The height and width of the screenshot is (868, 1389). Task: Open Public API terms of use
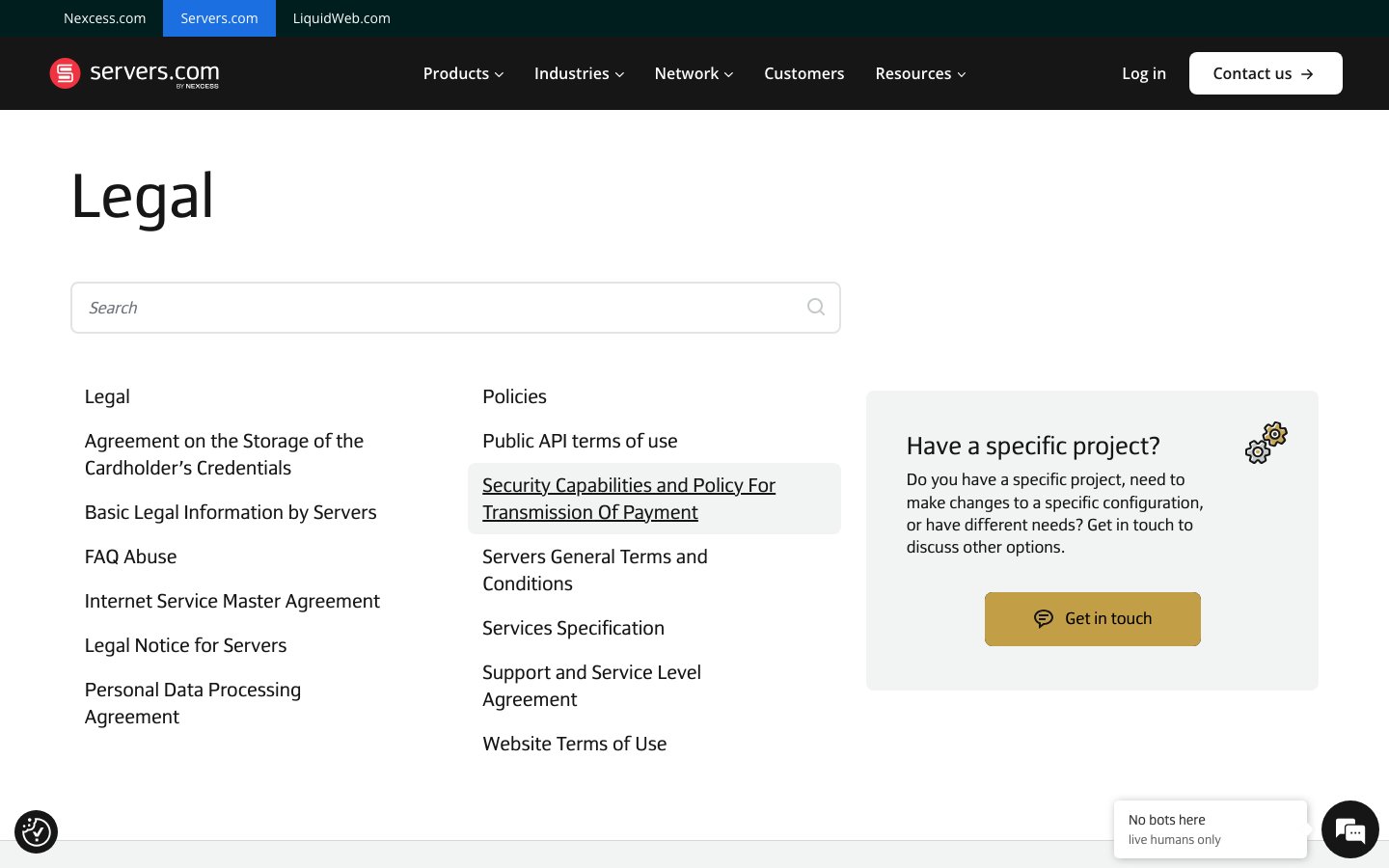tap(580, 441)
